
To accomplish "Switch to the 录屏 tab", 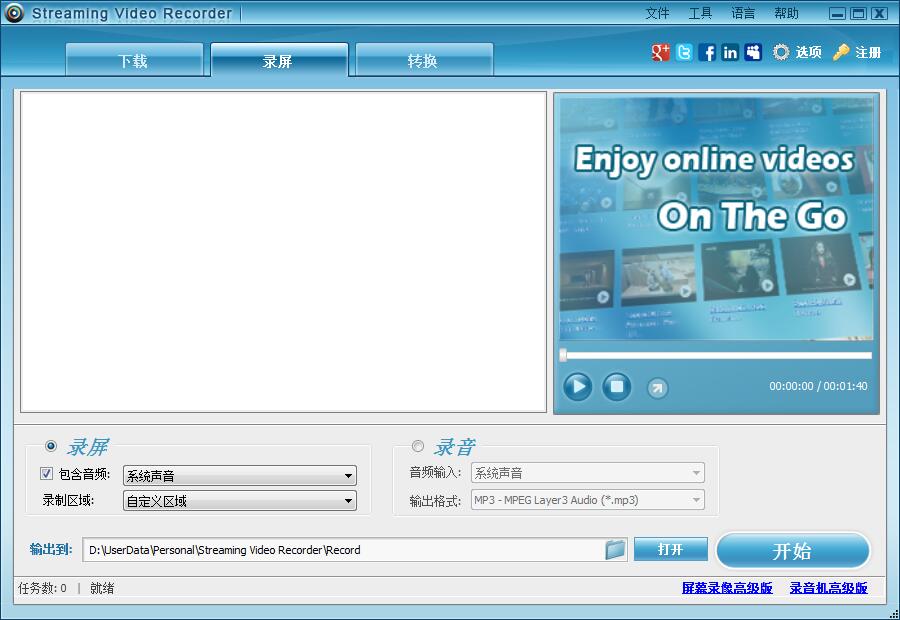I will click(279, 60).
